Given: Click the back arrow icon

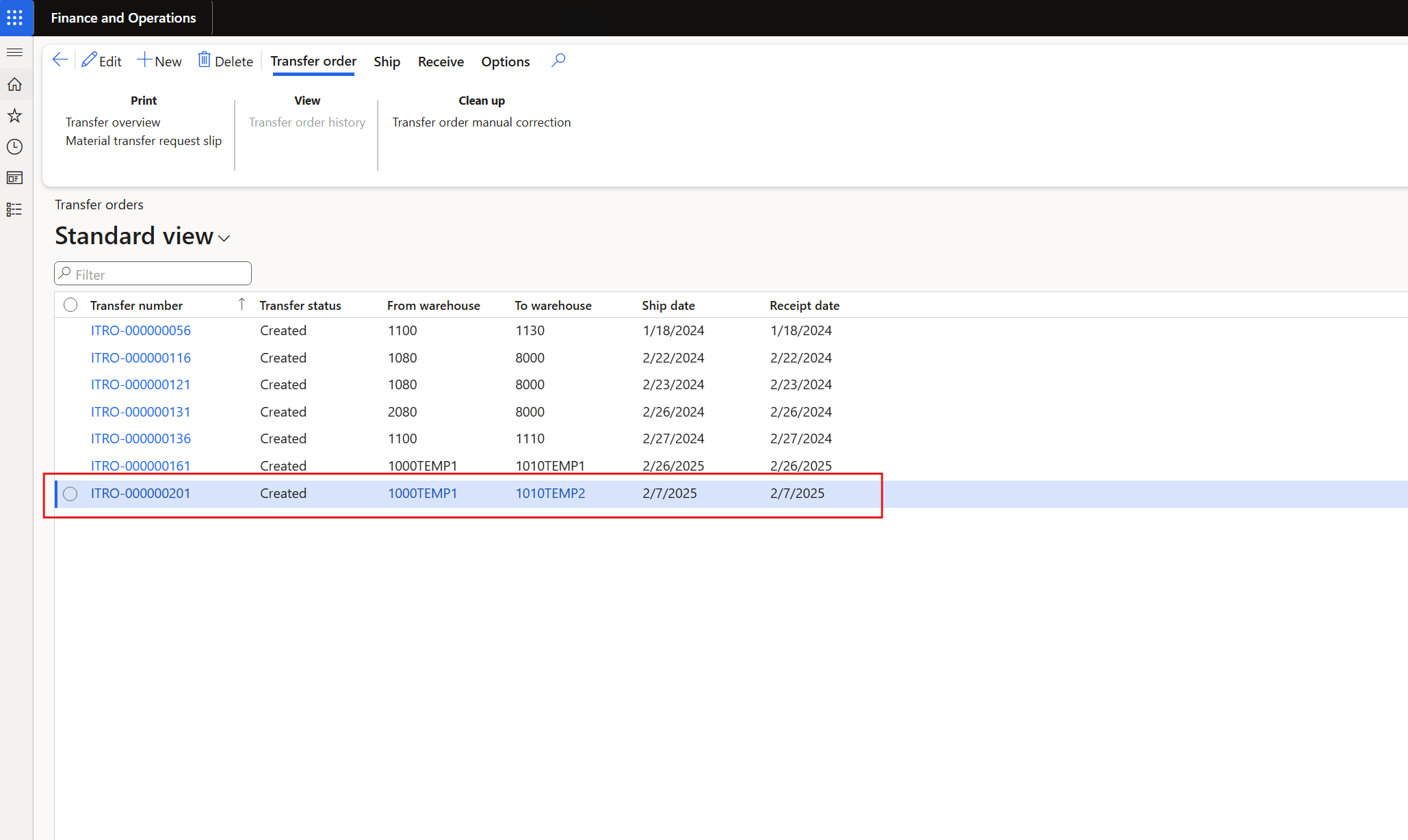Looking at the screenshot, I should click(x=60, y=60).
